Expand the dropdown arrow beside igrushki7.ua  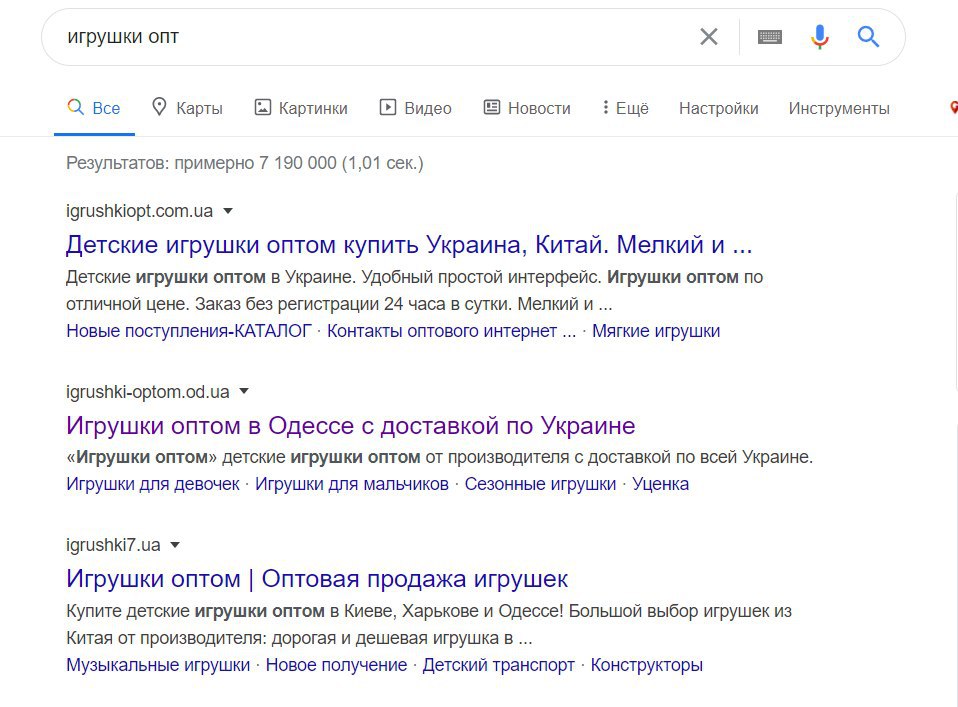(x=175, y=545)
